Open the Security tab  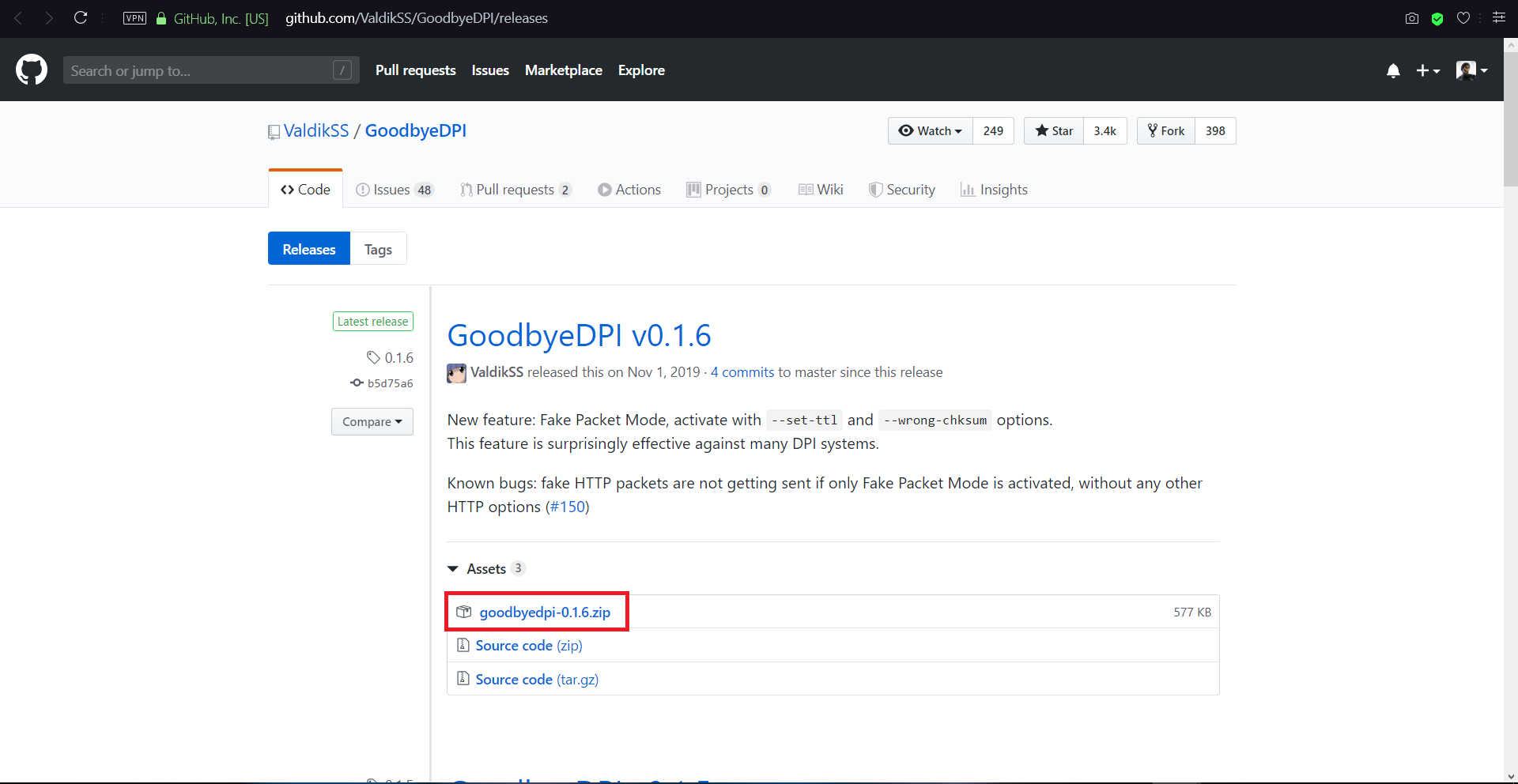902,190
